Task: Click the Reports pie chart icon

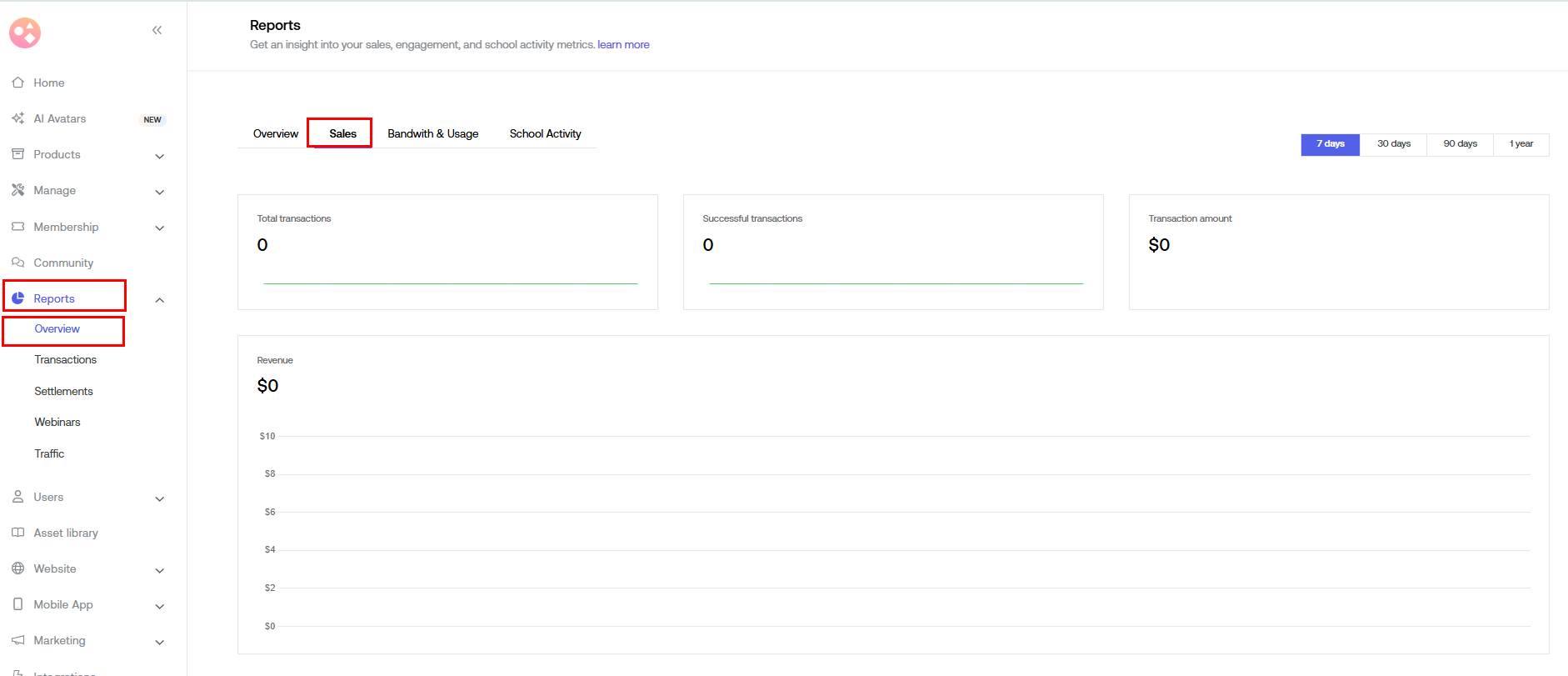Action: [17, 298]
